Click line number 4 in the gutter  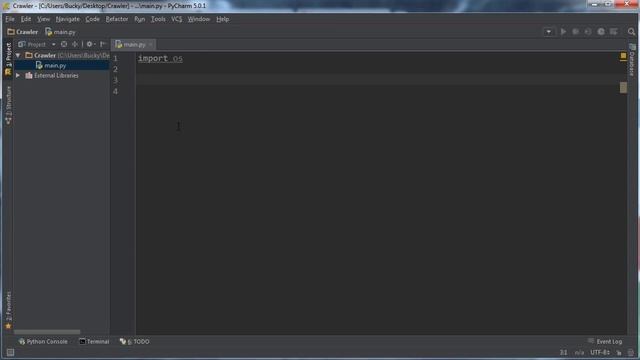pos(116,91)
